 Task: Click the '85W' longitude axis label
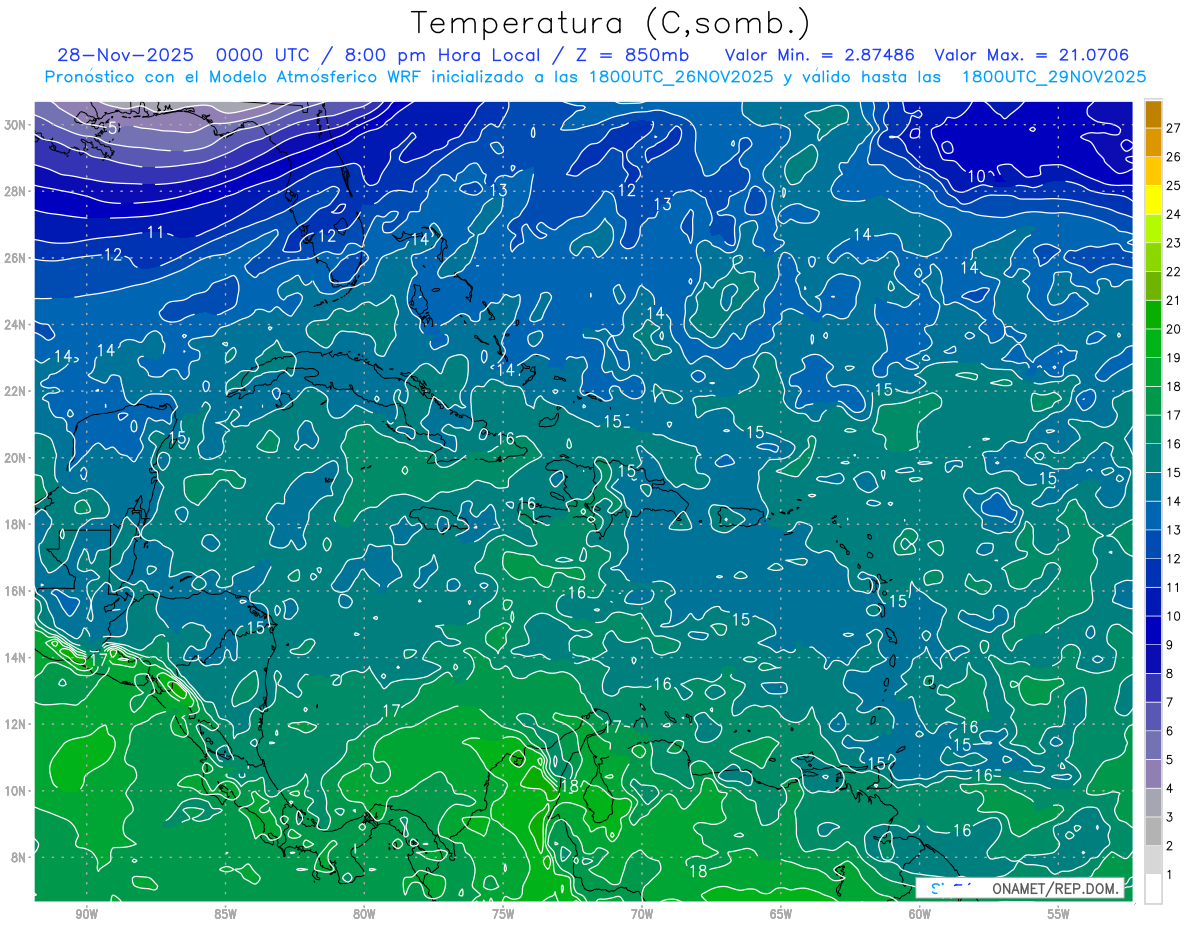point(226,915)
